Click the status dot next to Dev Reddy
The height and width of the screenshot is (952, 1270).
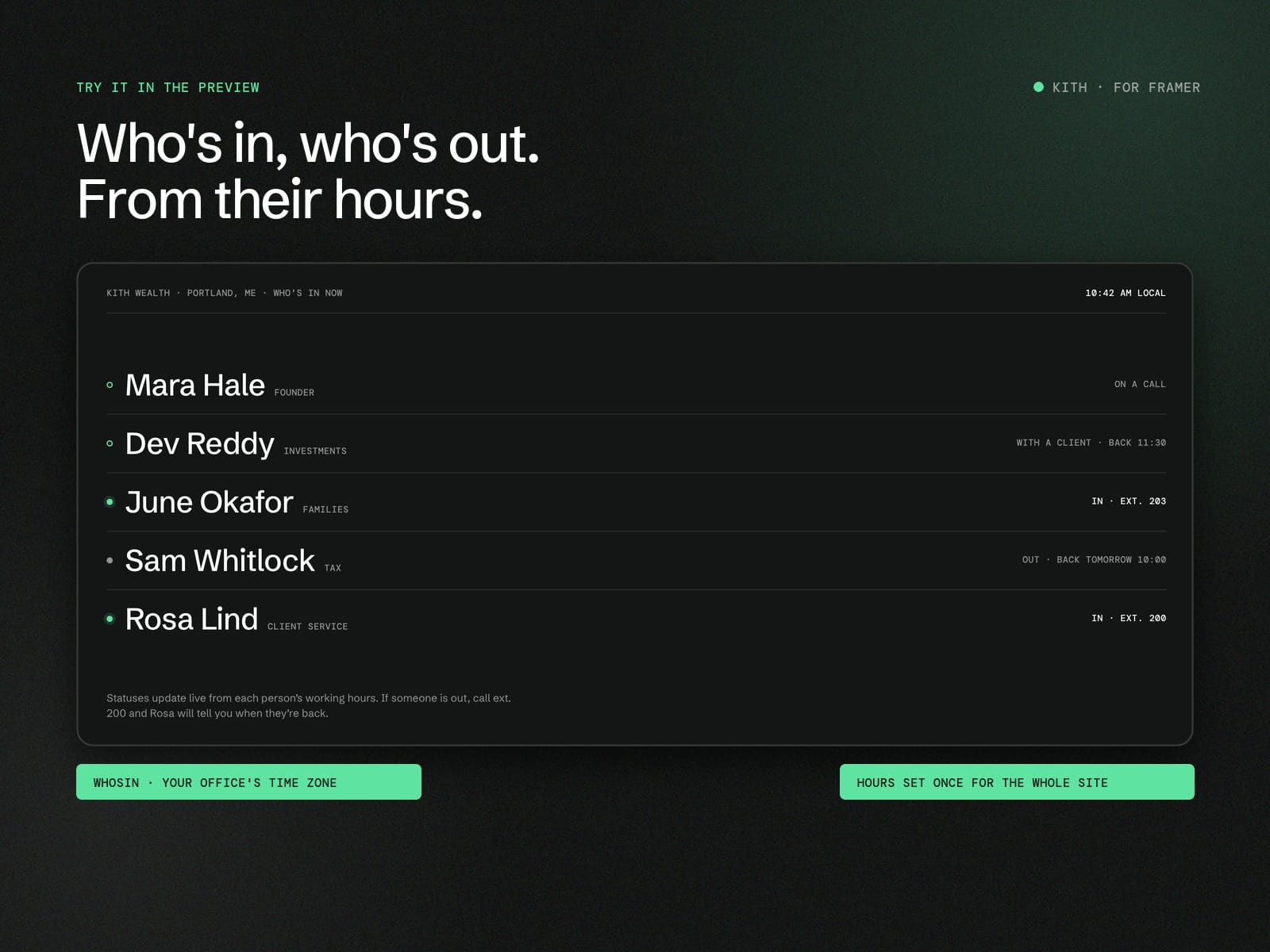click(x=110, y=443)
